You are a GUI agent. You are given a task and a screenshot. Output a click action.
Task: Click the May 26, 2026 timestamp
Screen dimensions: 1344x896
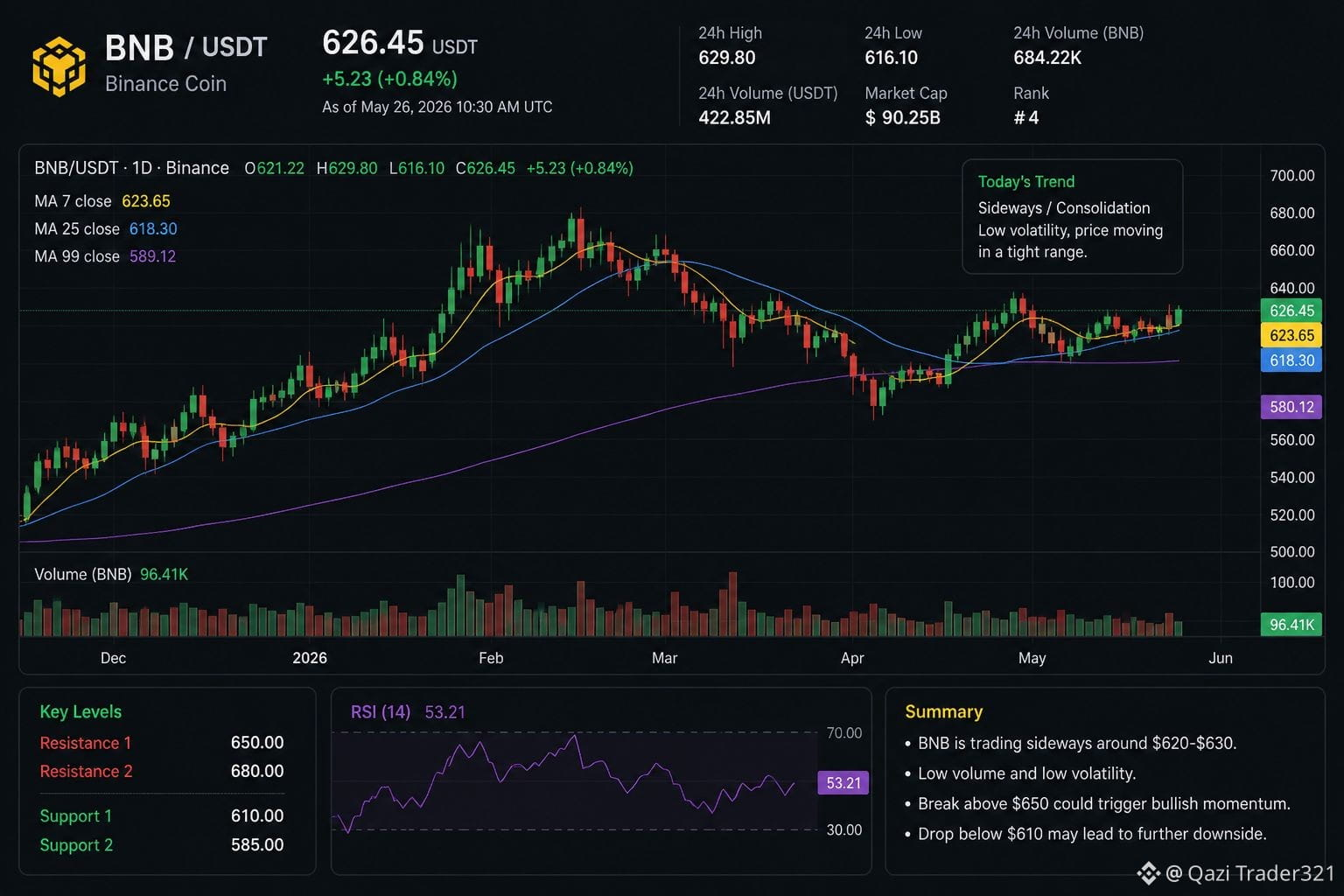pyautogui.click(x=437, y=107)
